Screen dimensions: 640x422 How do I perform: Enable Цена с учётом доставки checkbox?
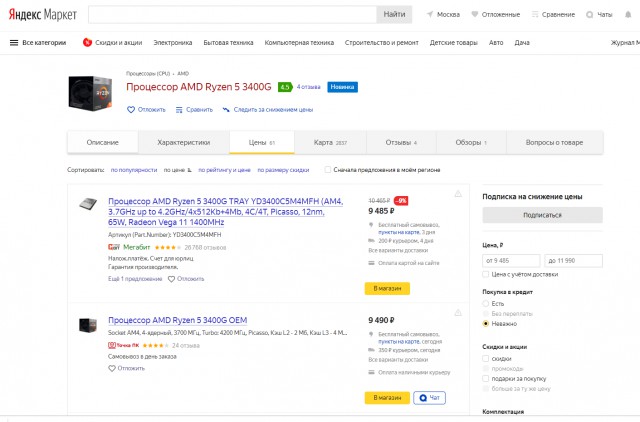click(485, 274)
